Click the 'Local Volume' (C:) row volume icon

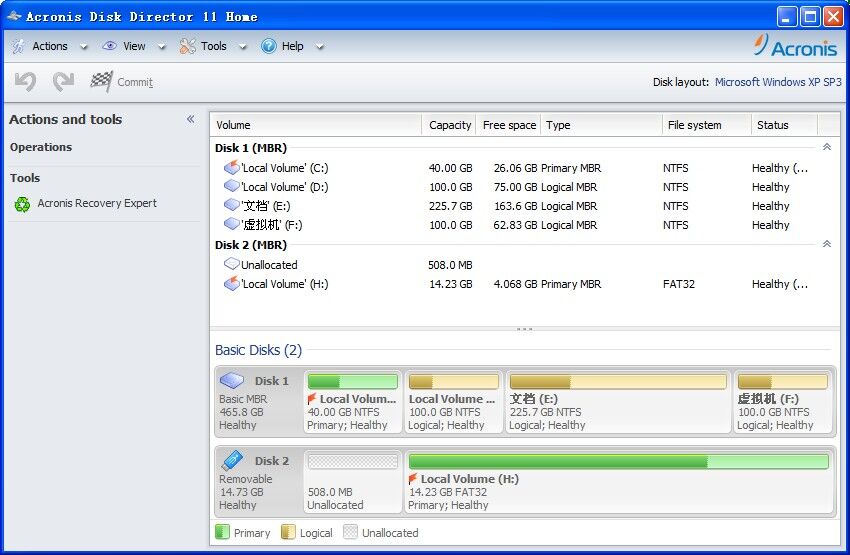coord(231,167)
